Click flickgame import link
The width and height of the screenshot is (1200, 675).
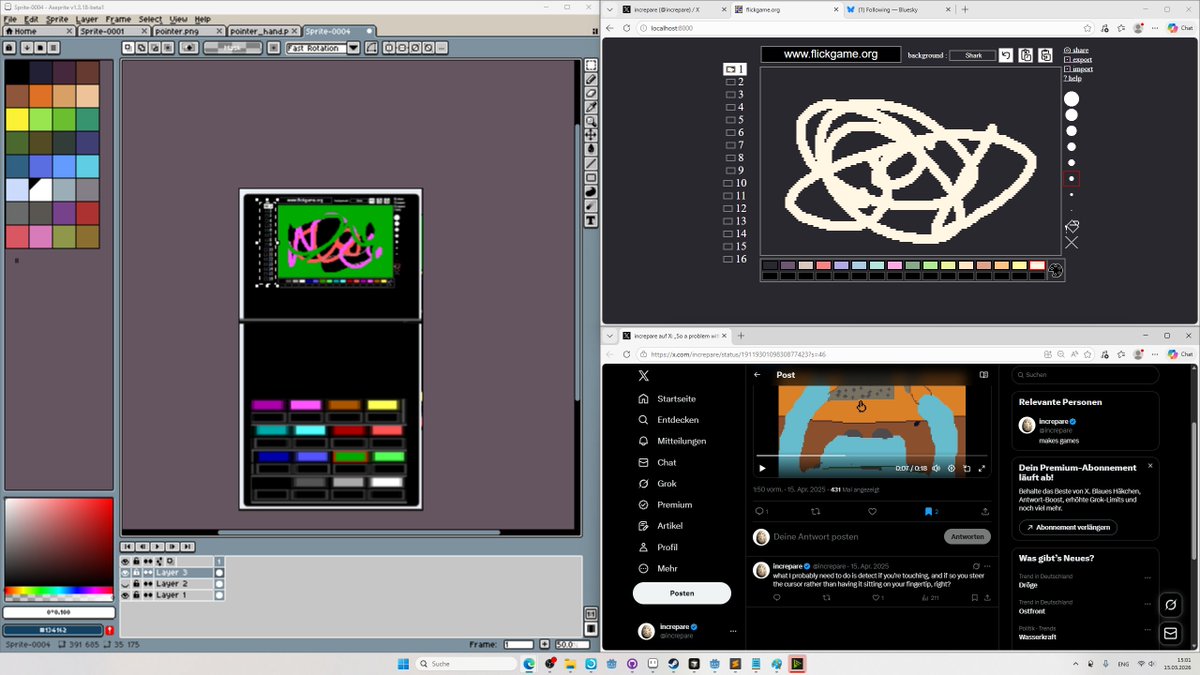click(1078, 68)
